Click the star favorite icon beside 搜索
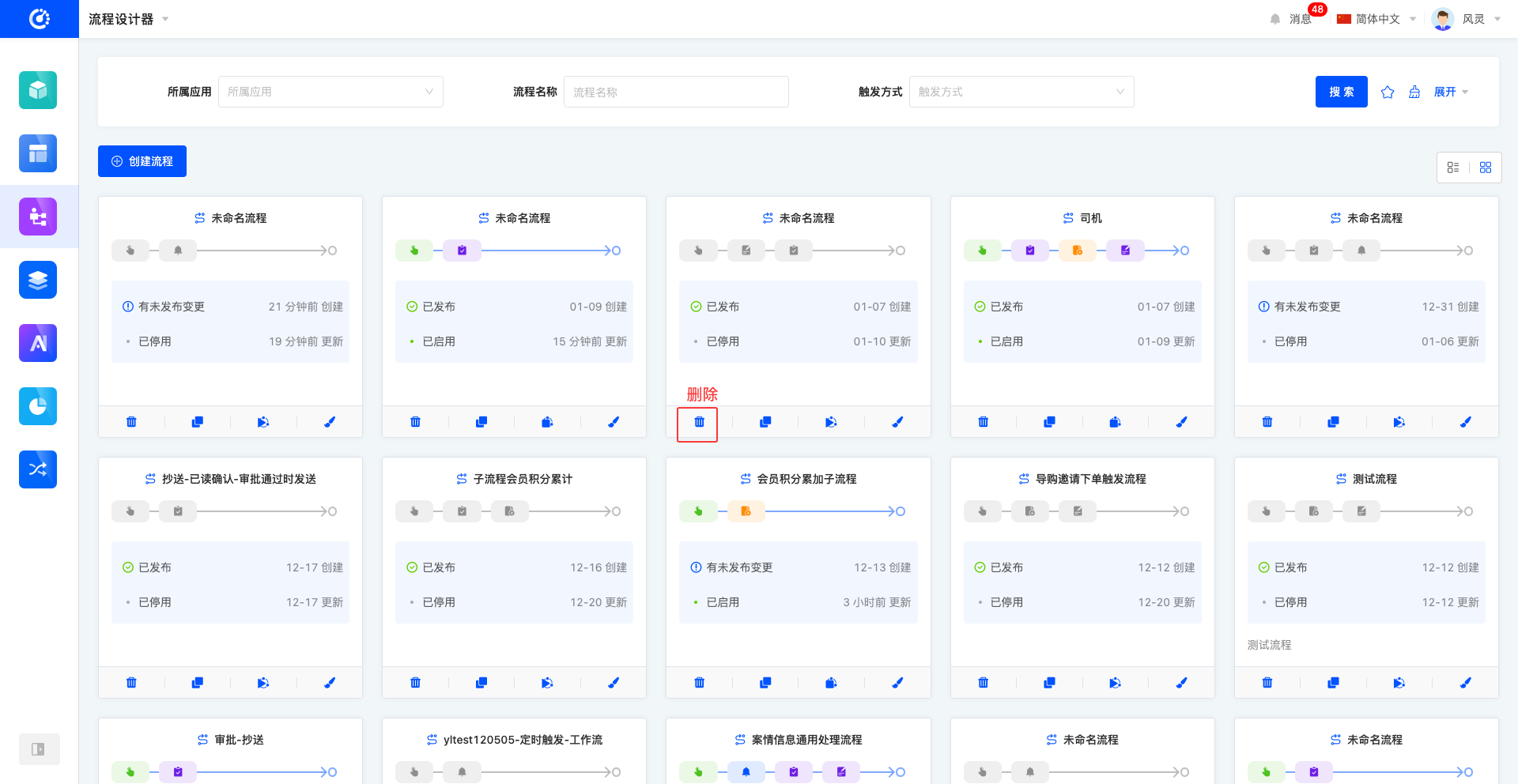Screen dimensions: 1518x784 [1388, 92]
